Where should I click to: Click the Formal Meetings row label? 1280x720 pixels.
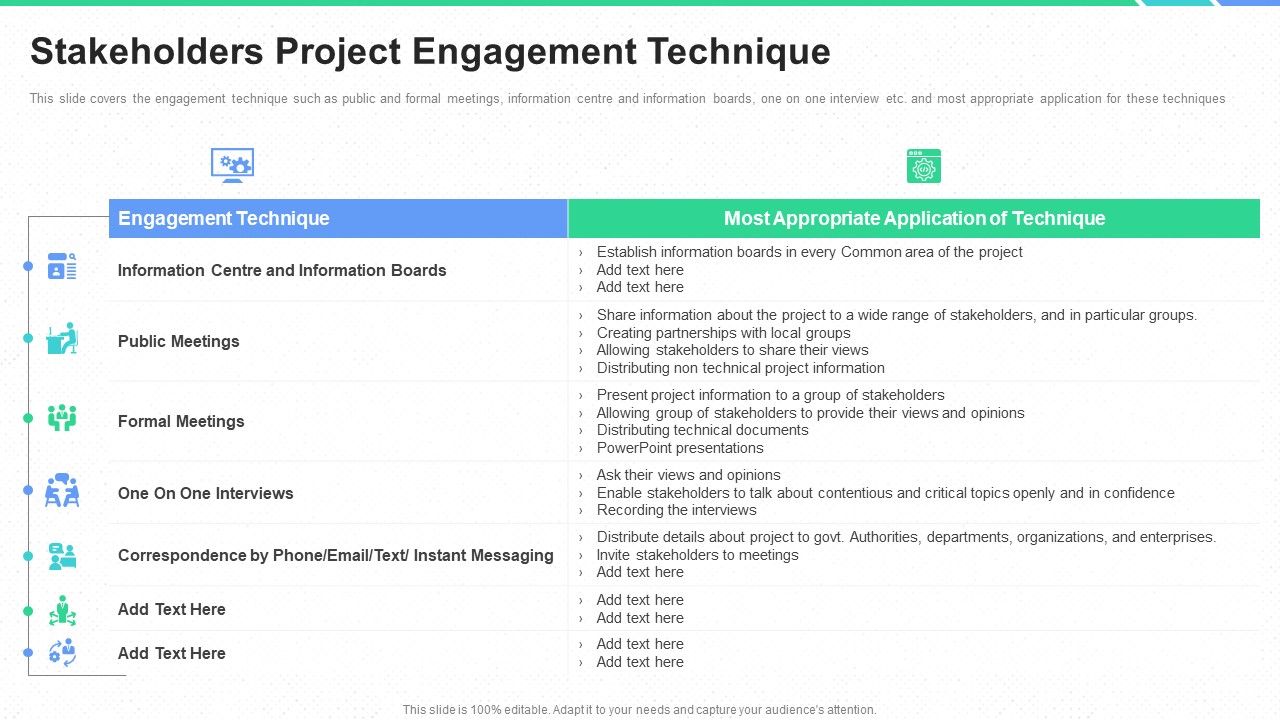click(181, 421)
